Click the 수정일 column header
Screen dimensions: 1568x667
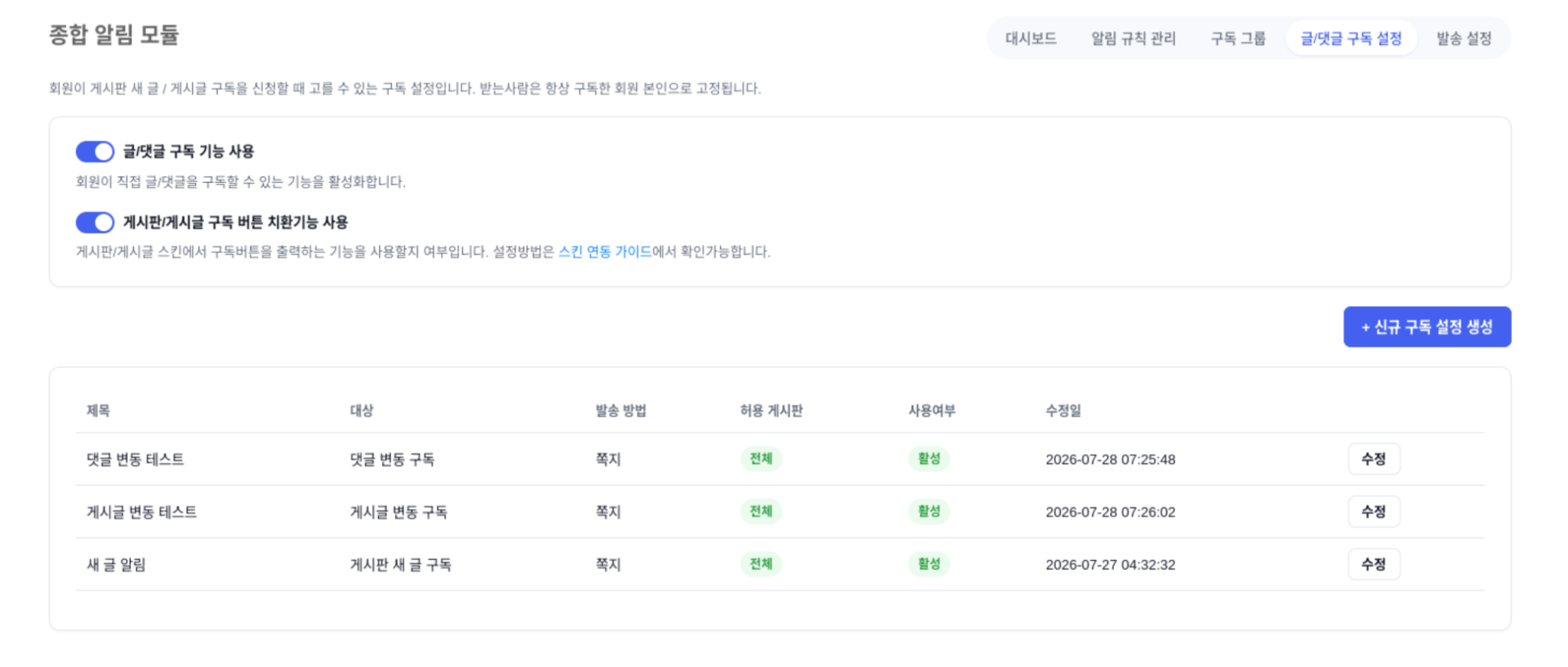pyautogui.click(x=1063, y=411)
